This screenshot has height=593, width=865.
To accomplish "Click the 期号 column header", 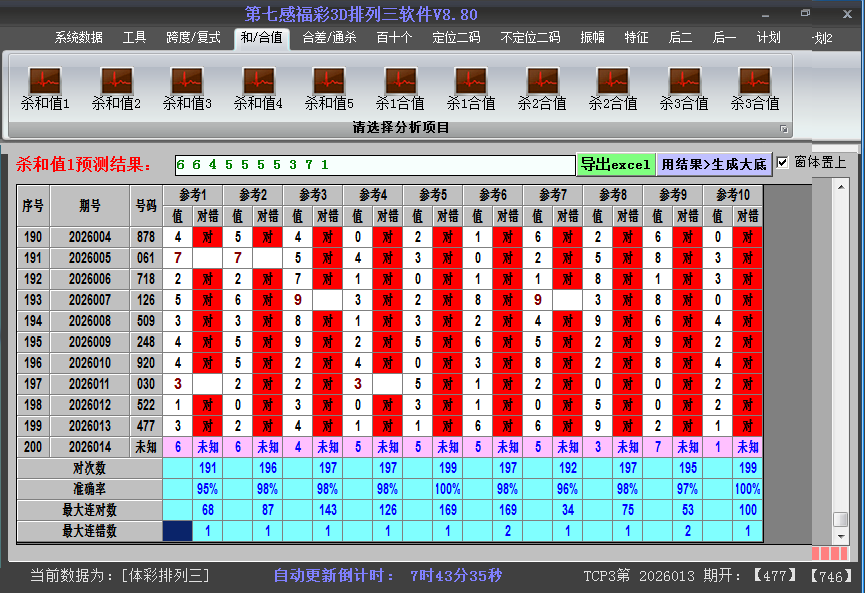I will [x=90, y=205].
